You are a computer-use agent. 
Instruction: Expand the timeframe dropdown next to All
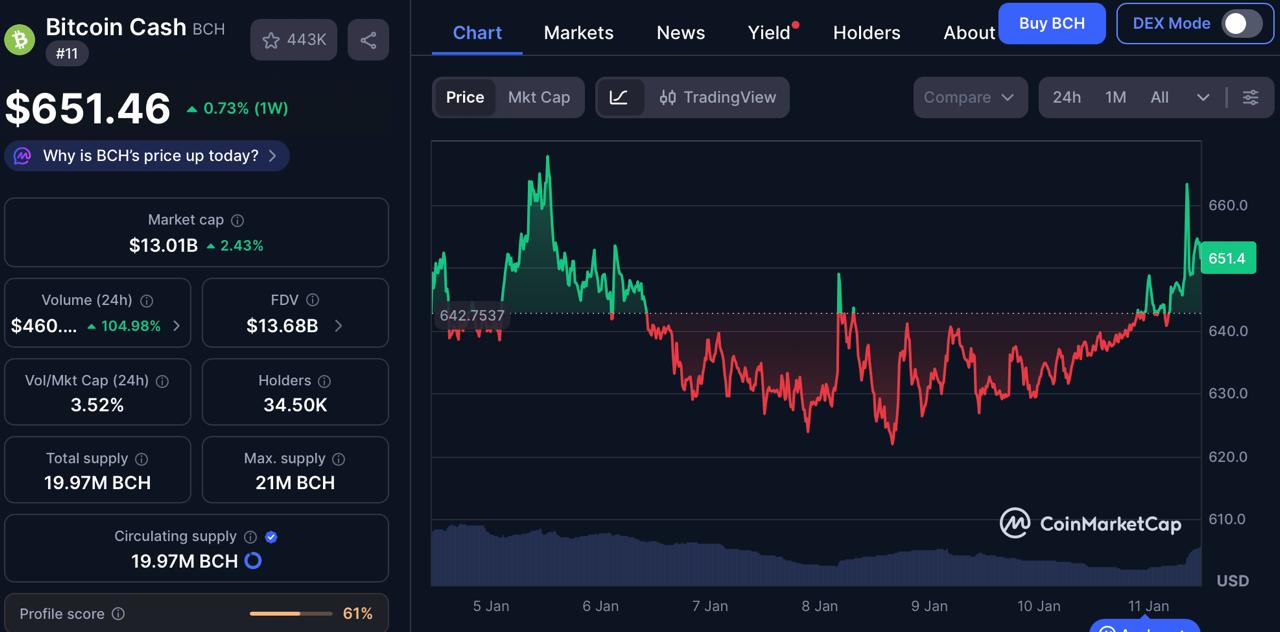(1204, 97)
